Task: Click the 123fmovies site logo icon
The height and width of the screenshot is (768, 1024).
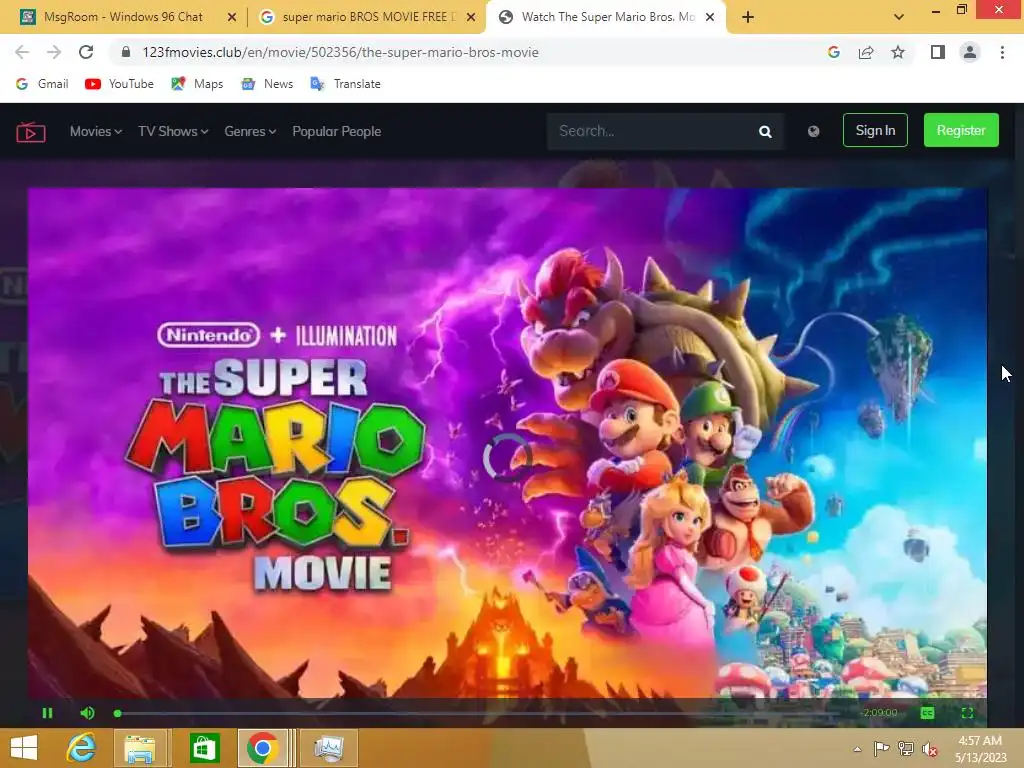Action: 31,132
